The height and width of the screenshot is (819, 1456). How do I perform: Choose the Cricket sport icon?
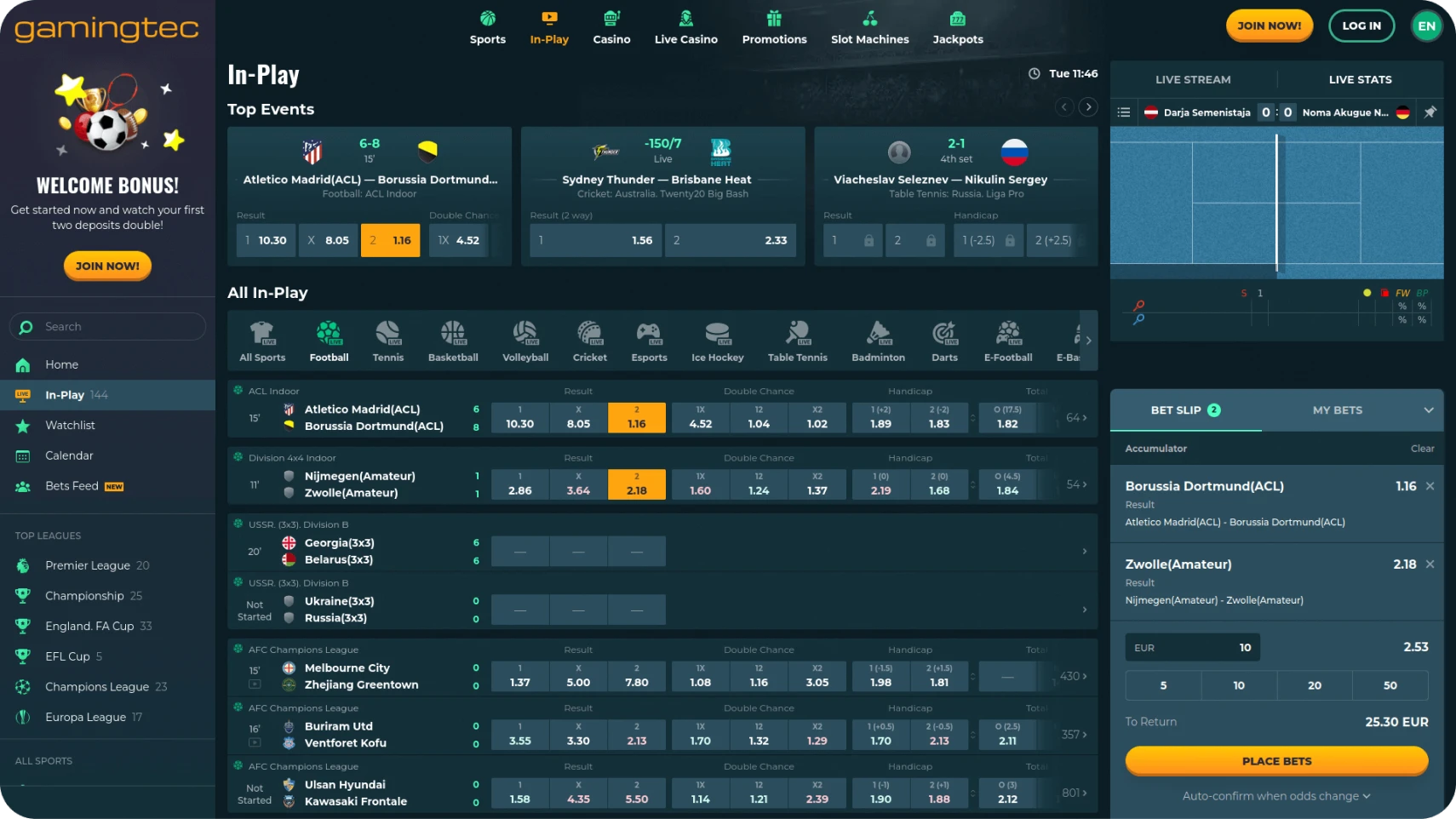coord(589,333)
